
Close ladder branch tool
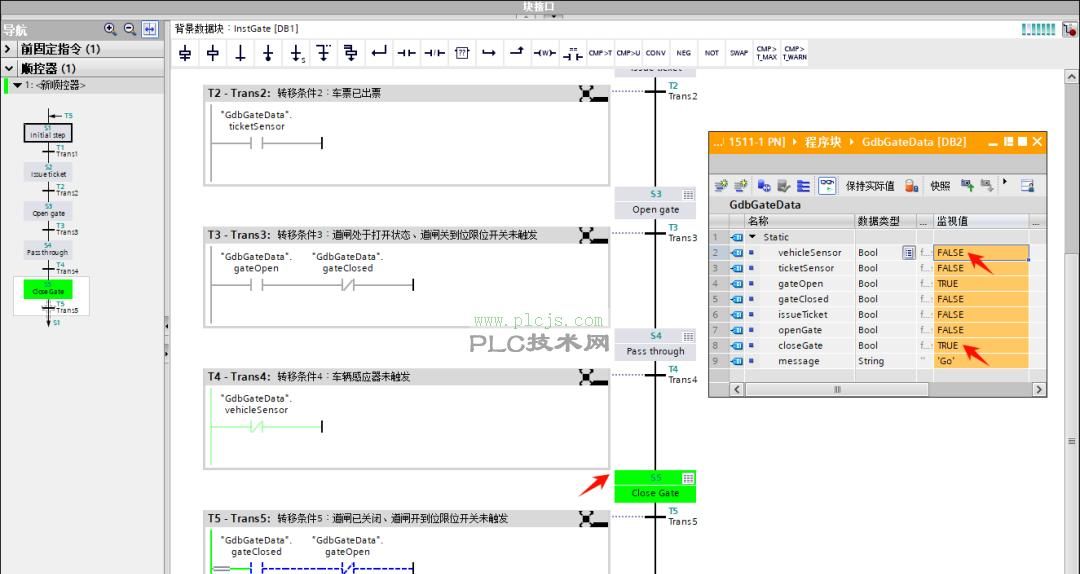pos(517,52)
